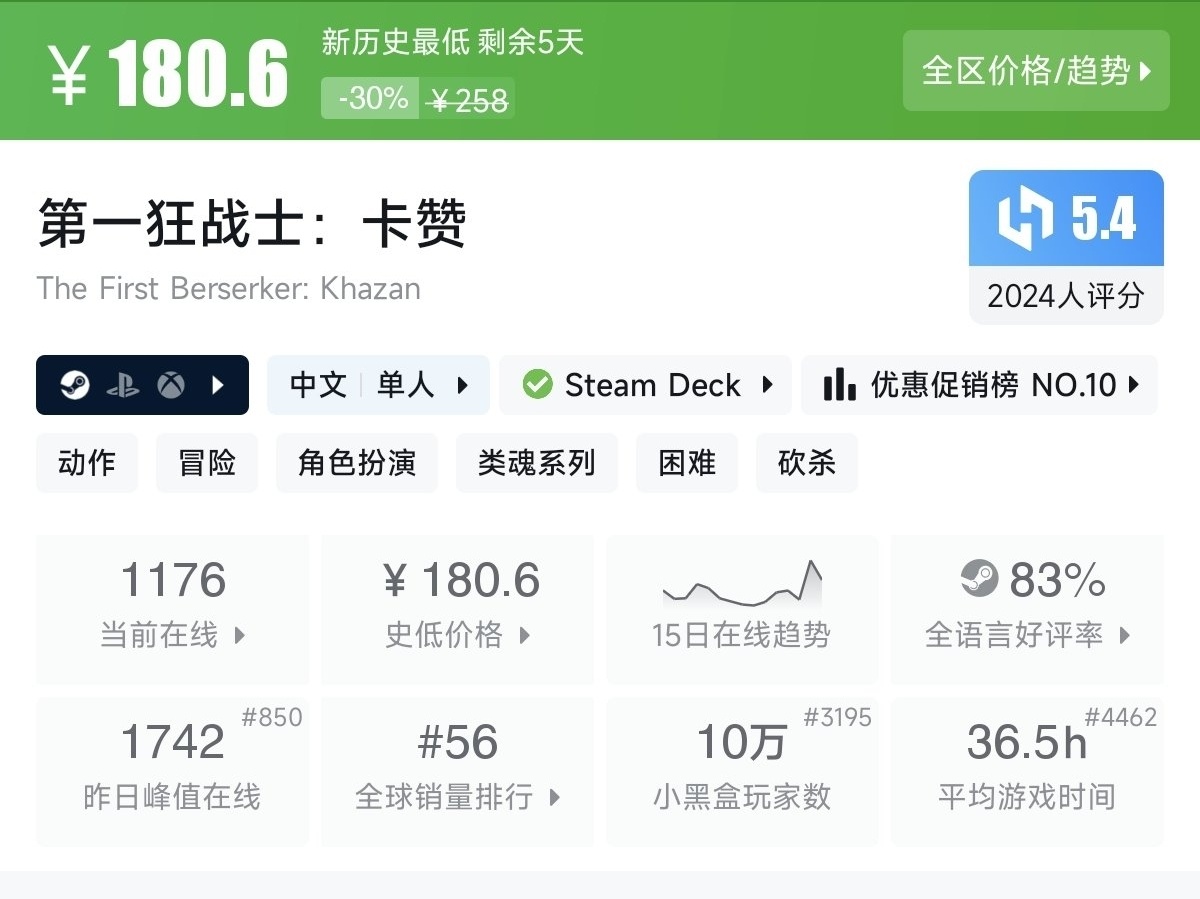
Task: Click the Xbox platform icon
Action: (x=171, y=385)
